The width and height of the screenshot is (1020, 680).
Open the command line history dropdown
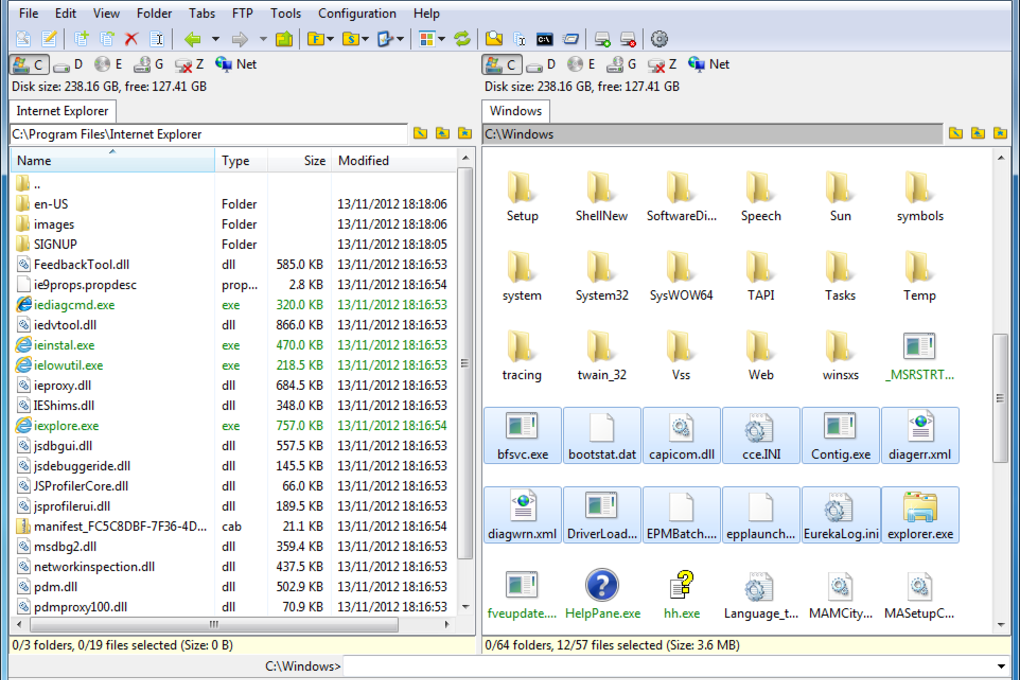click(x=1001, y=666)
